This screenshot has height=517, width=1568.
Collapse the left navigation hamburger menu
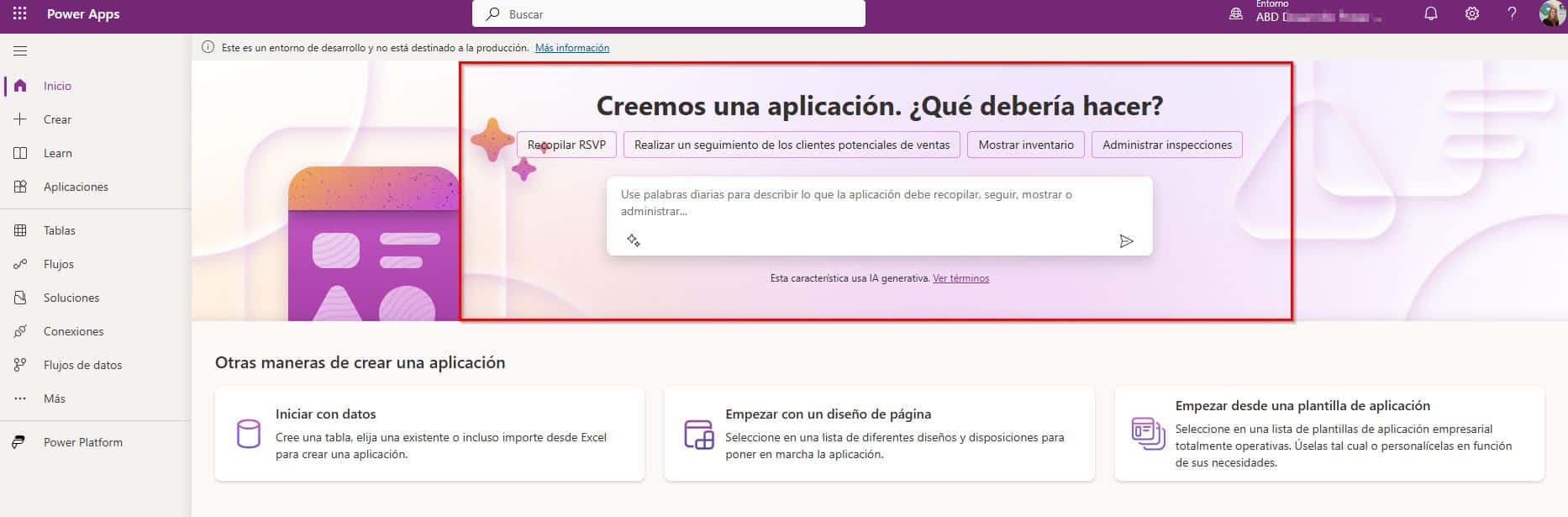tap(20, 50)
